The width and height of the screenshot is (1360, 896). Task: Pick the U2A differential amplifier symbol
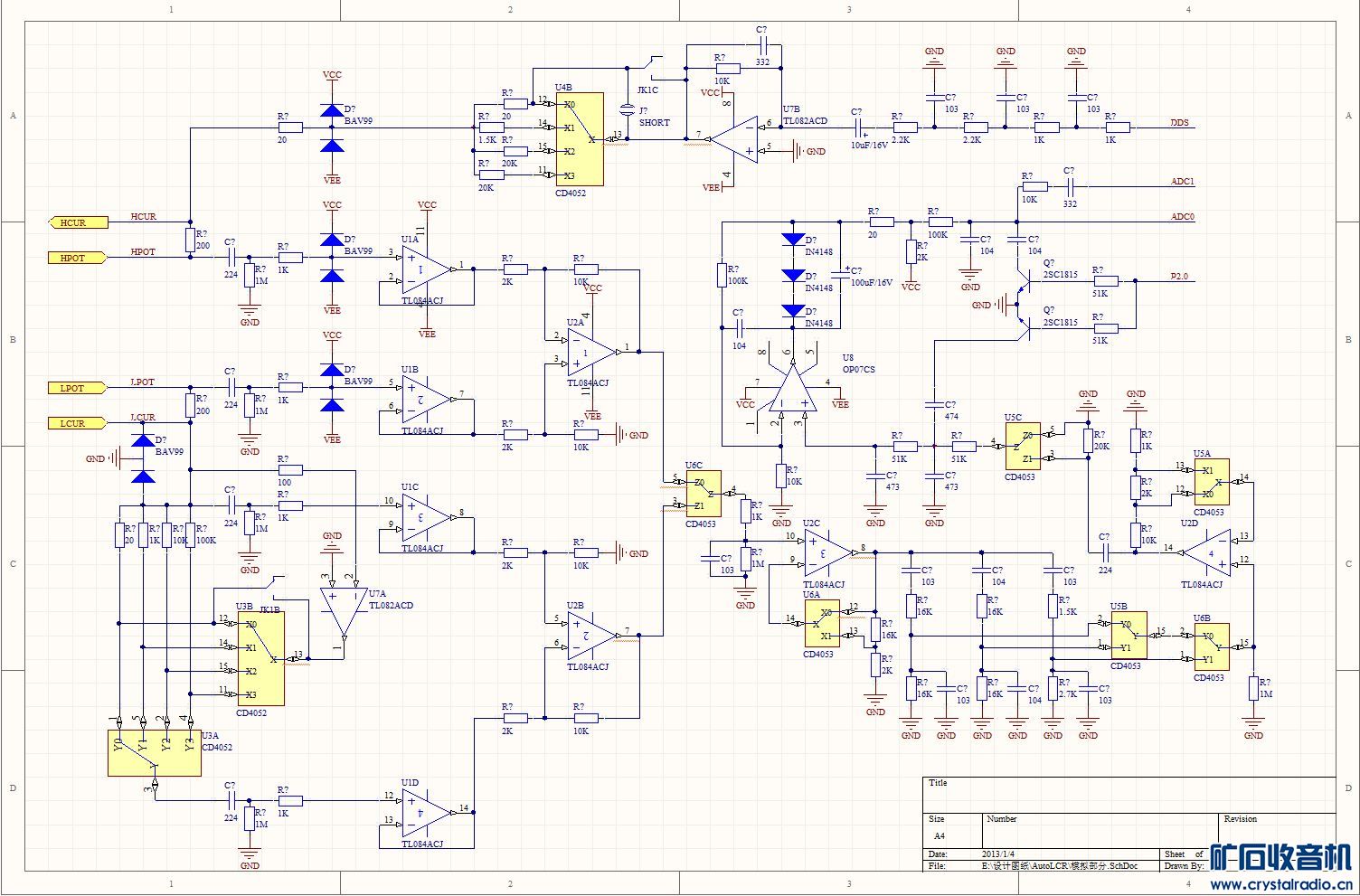[x=592, y=352]
